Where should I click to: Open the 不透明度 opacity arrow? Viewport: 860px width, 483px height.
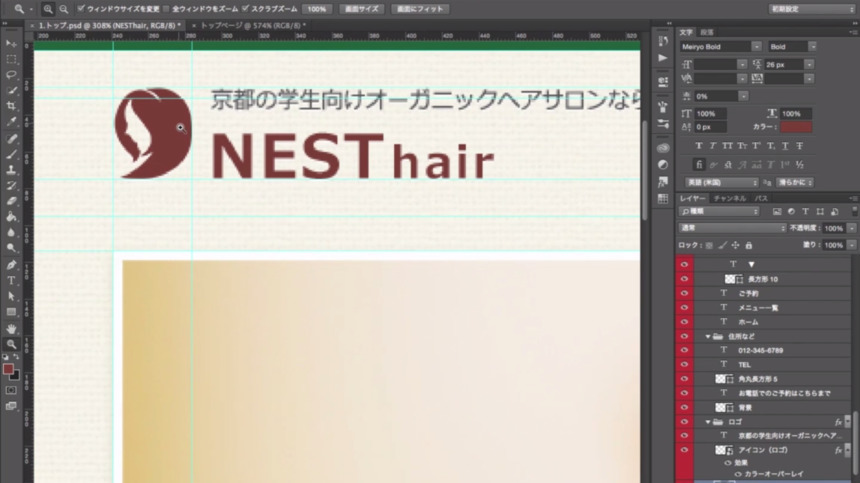tap(851, 228)
